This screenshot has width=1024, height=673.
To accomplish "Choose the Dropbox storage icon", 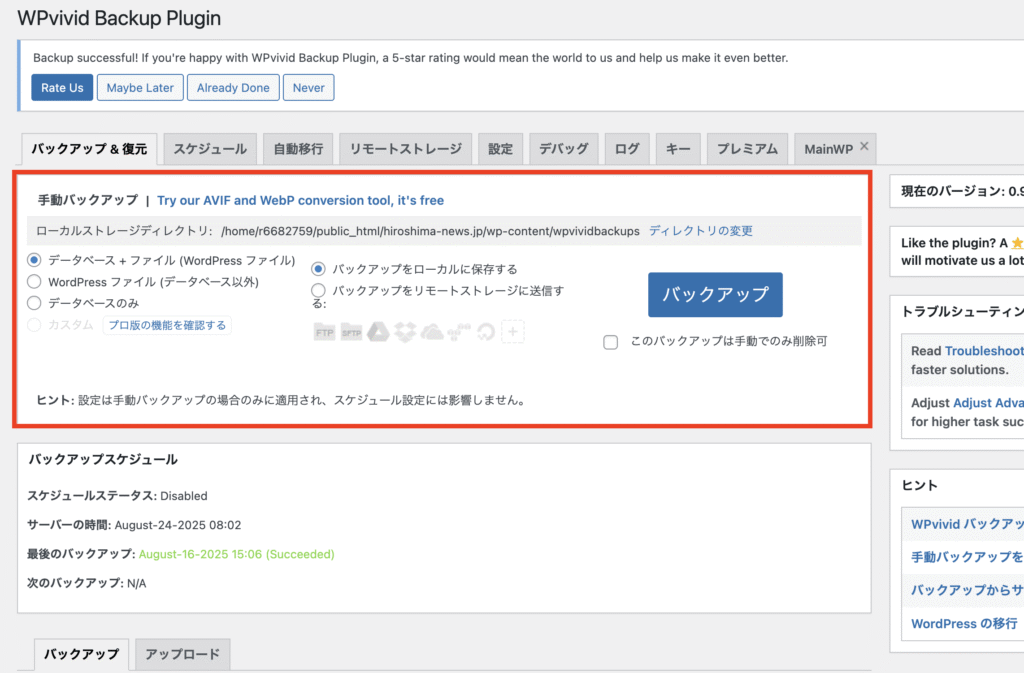I will pos(405,332).
